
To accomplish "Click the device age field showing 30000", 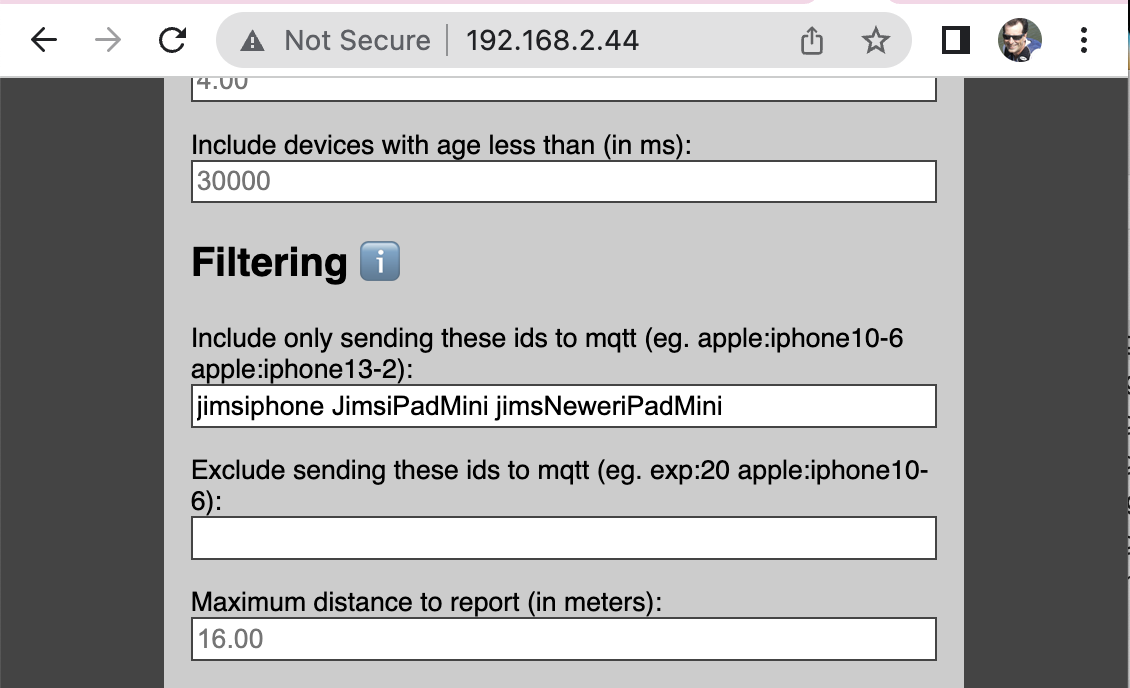I will coord(563,181).
